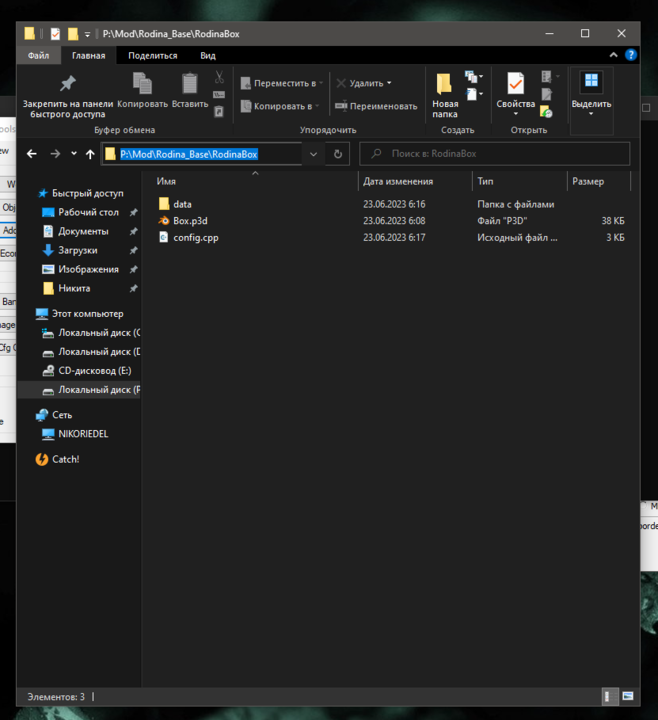The height and width of the screenshot is (720, 658).
Task: Click the Paste shortcut icon in clipboard group
Action: (219, 111)
